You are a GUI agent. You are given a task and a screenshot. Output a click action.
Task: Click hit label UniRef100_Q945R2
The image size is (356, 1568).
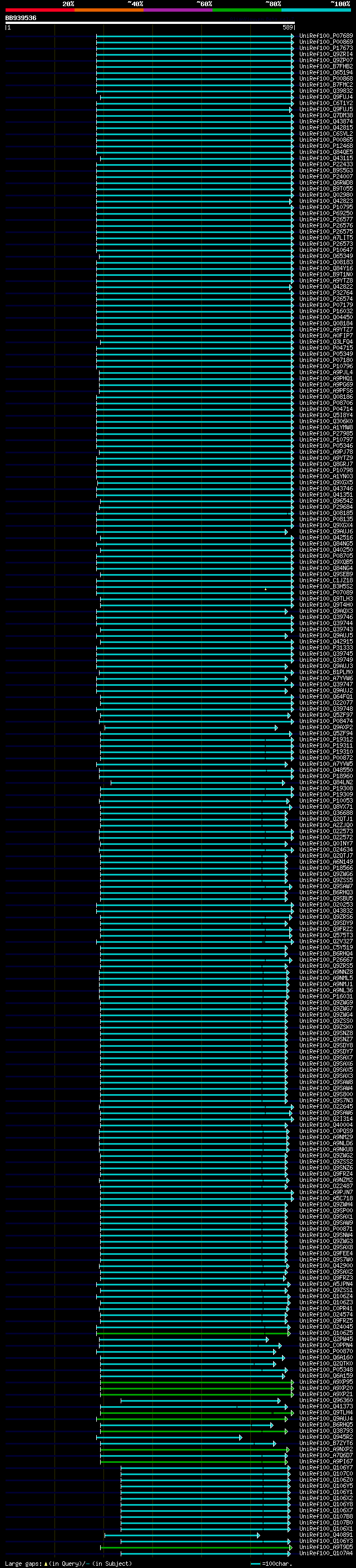[x=325, y=1438]
